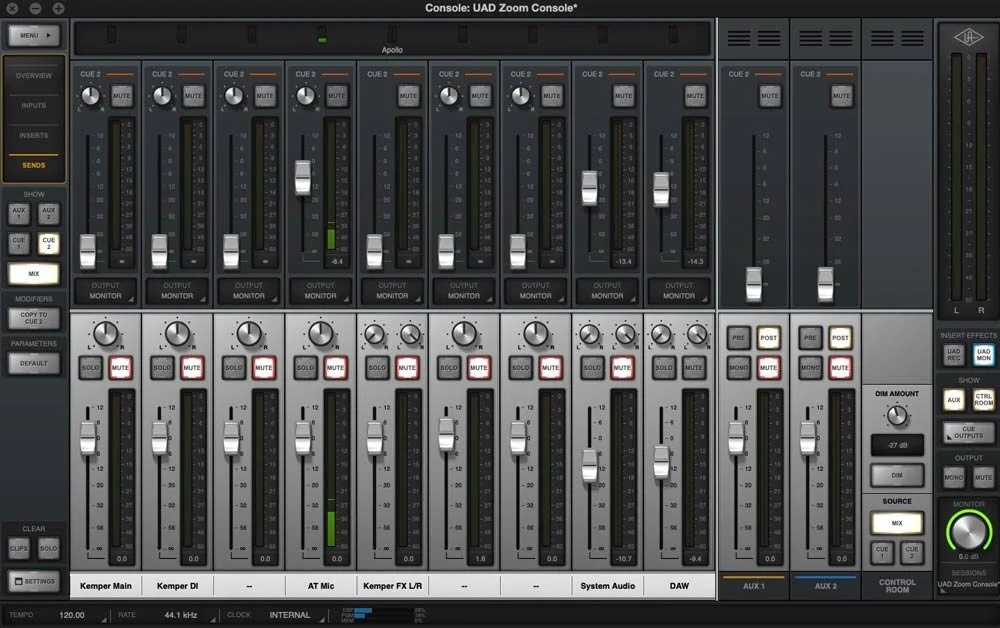Click the MONITOR level knob

[968, 530]
